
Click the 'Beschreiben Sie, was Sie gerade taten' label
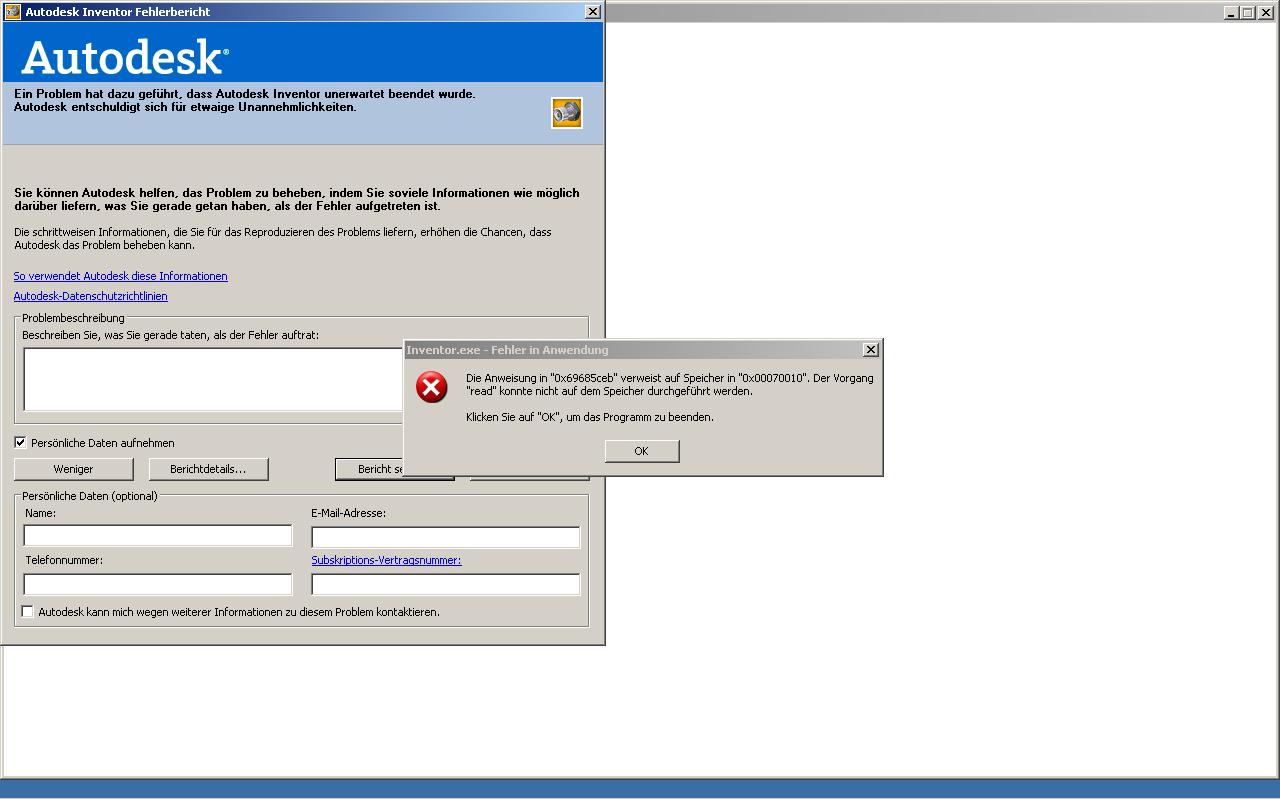pos(170,335)
